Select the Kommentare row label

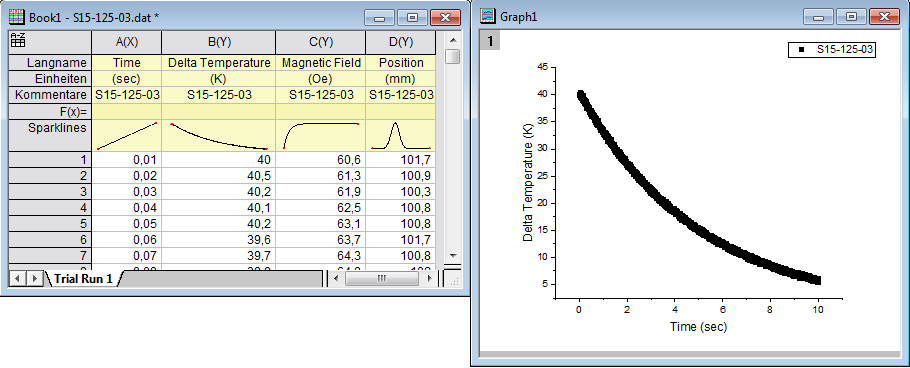(x=50, y=95)
